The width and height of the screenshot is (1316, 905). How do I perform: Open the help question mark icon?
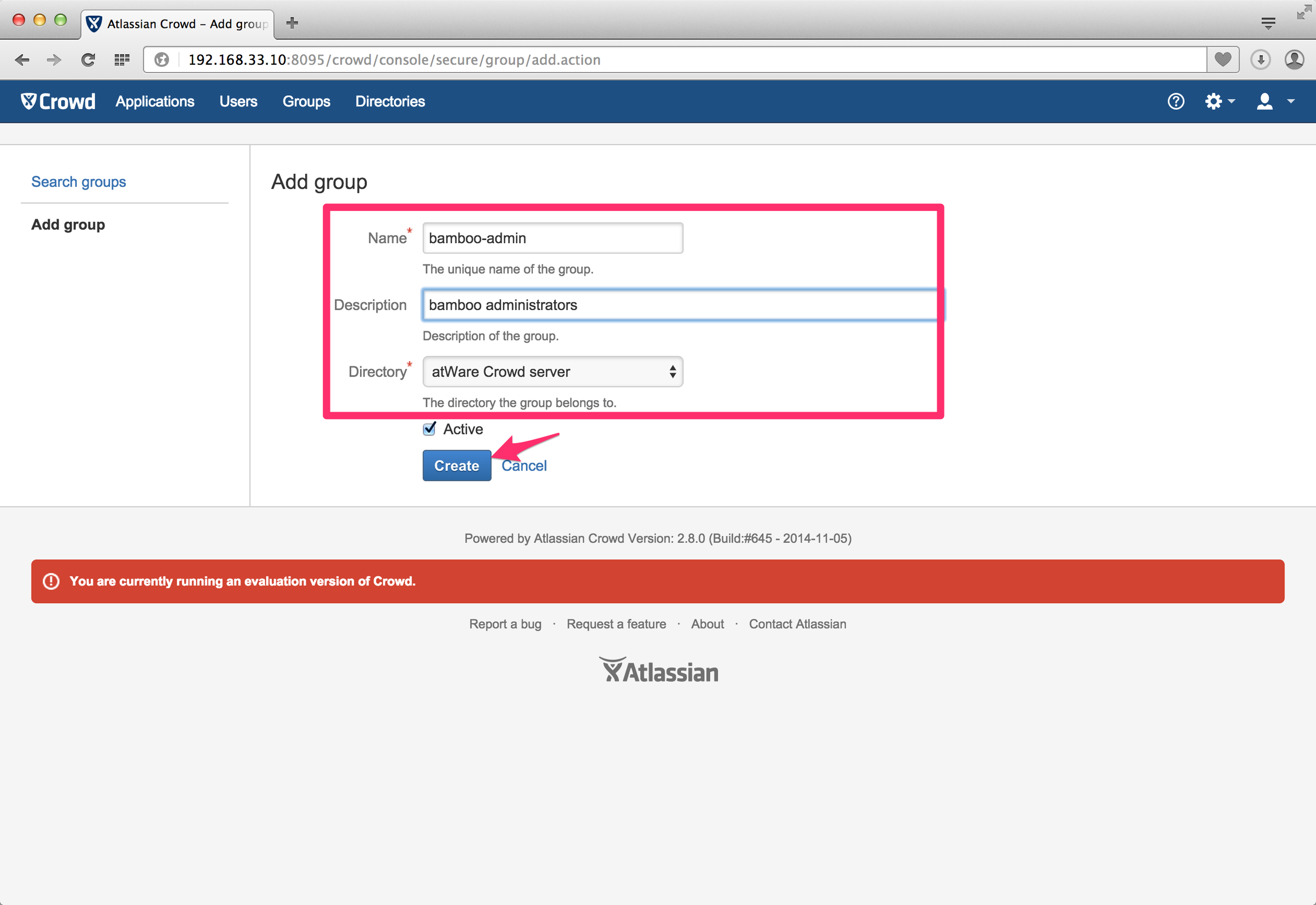(x=1176, y=102)
